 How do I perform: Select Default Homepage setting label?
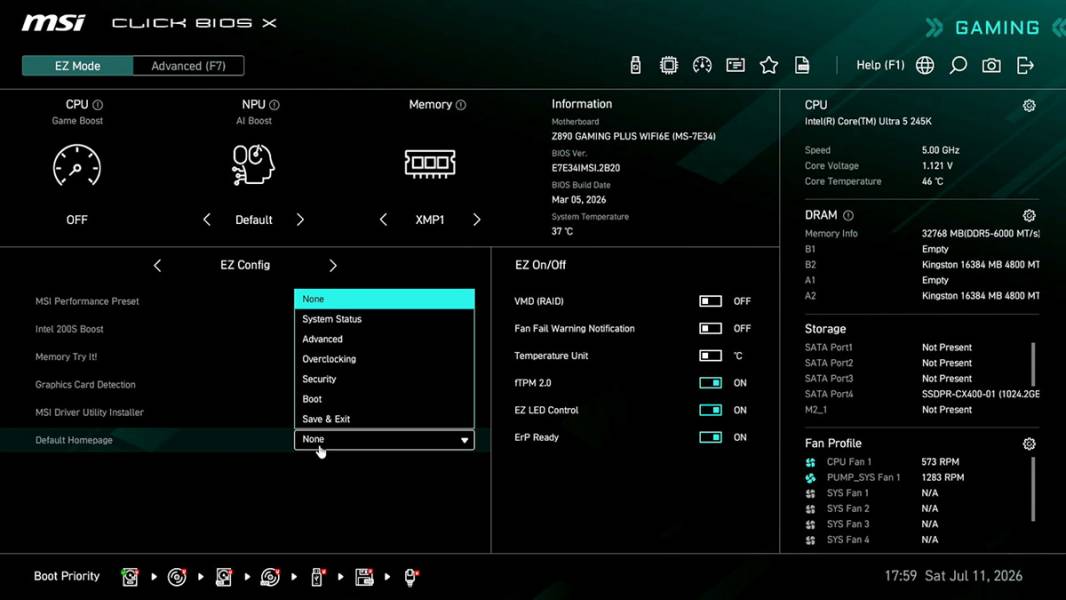click(73, 440)
